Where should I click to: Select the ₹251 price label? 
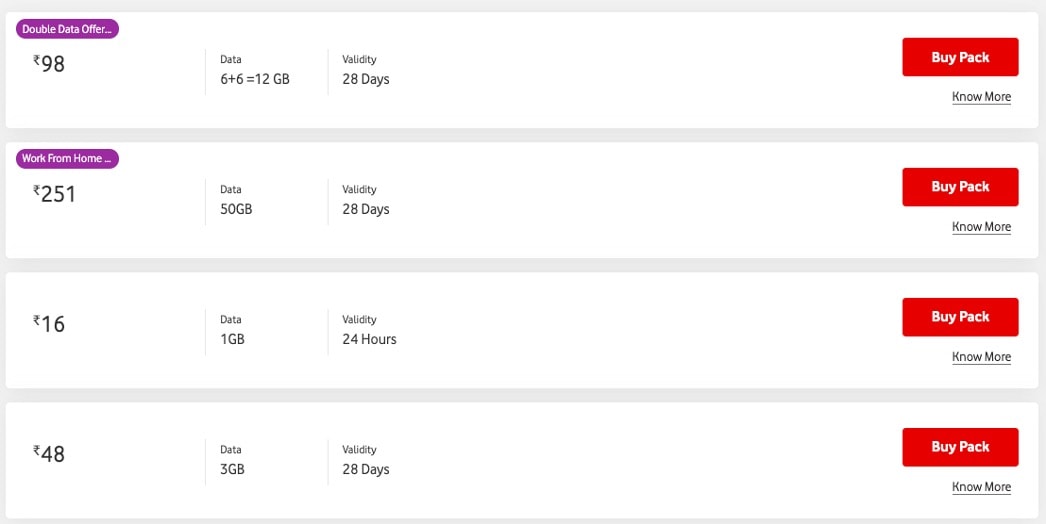pyautogui.click(x=54, y=194)
